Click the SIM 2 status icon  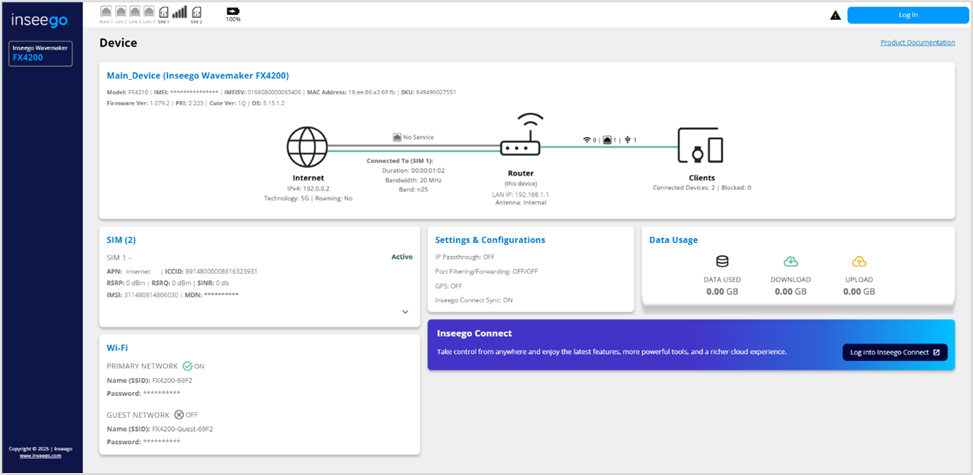point(196,12)
